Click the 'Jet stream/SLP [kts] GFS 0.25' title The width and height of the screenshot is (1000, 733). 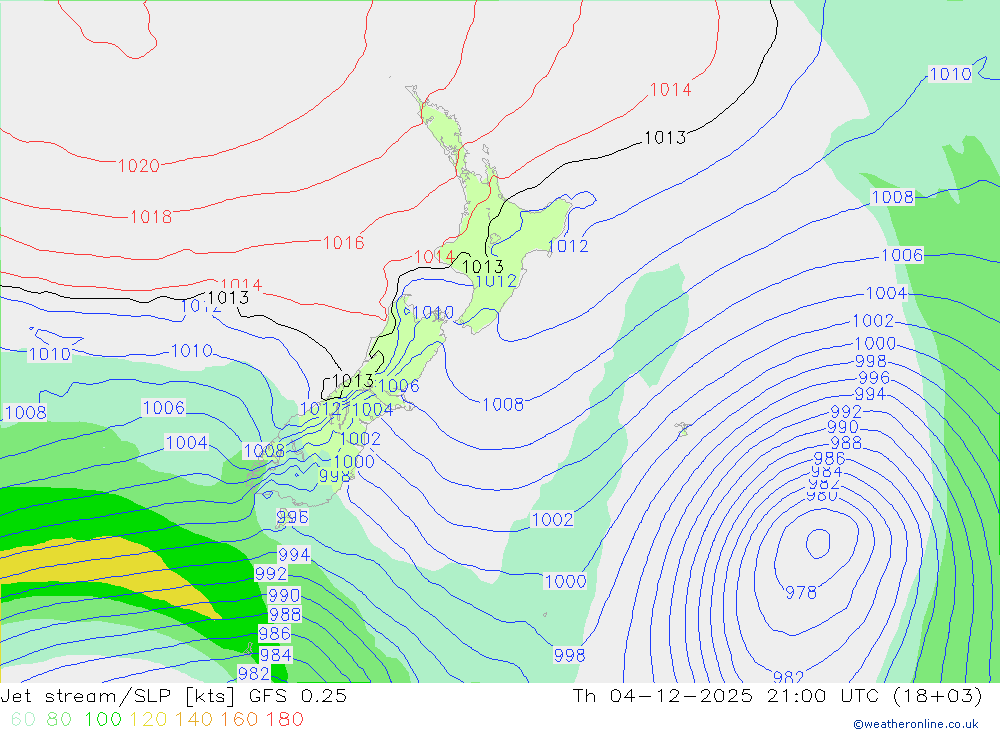pos(174,695)
